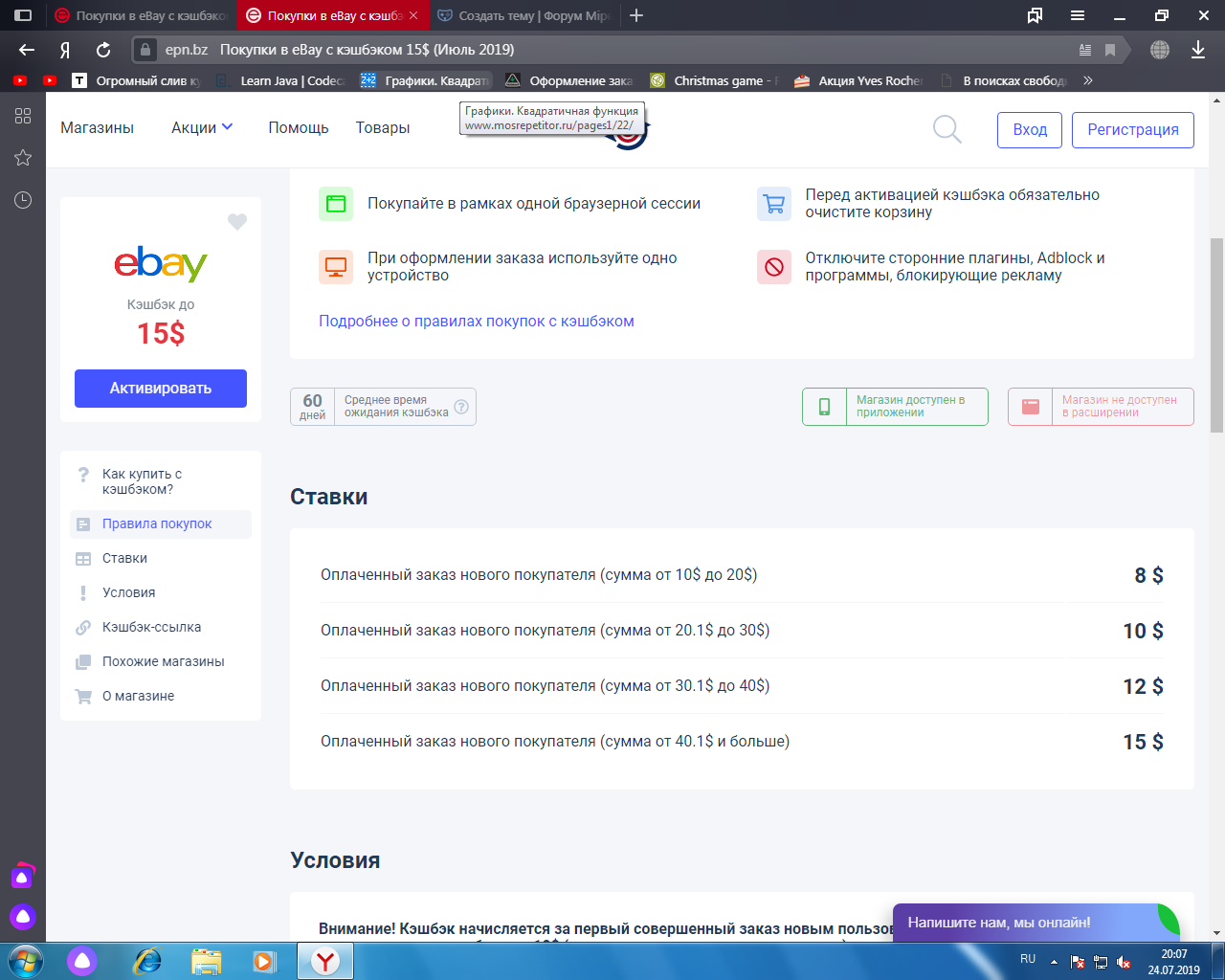Open network status in the system tray
Image resolution: width=1225 pixels, height=980 pixels.
(x=1101, y=962)
